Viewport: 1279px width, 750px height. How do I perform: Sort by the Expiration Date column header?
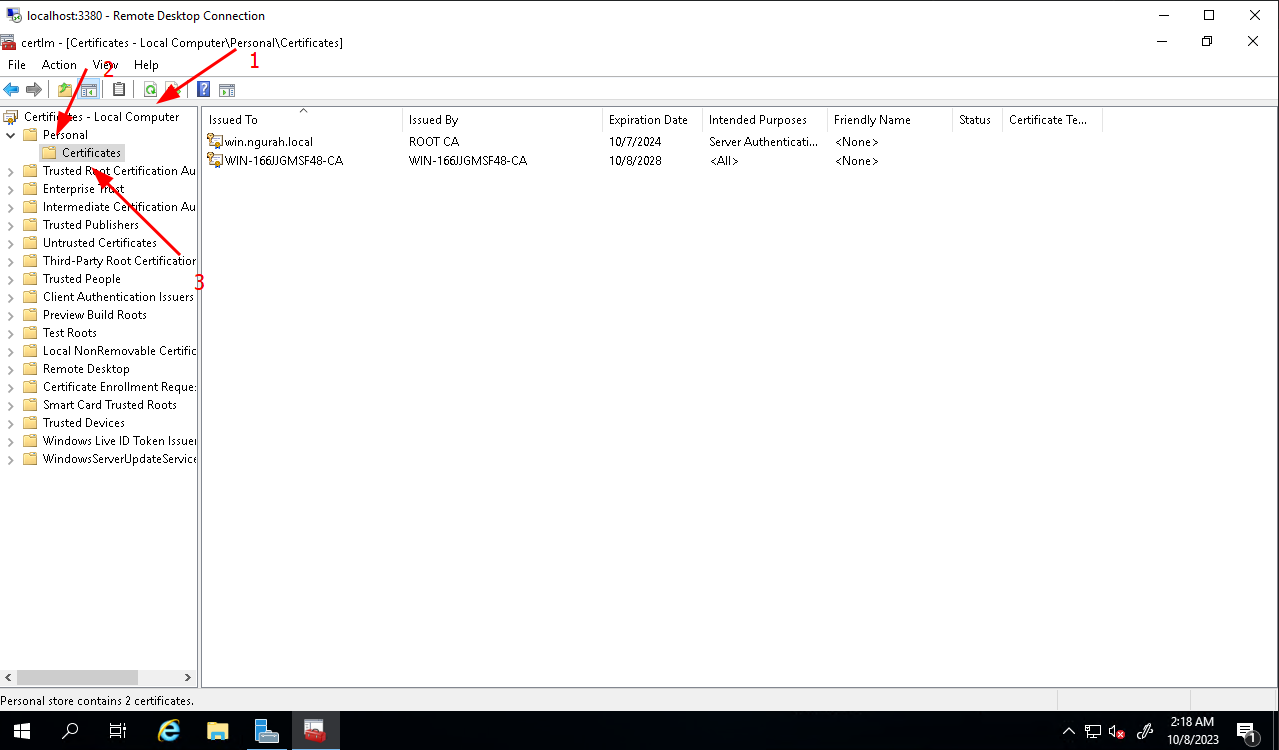pyautogui.click(x=648, y=120)
